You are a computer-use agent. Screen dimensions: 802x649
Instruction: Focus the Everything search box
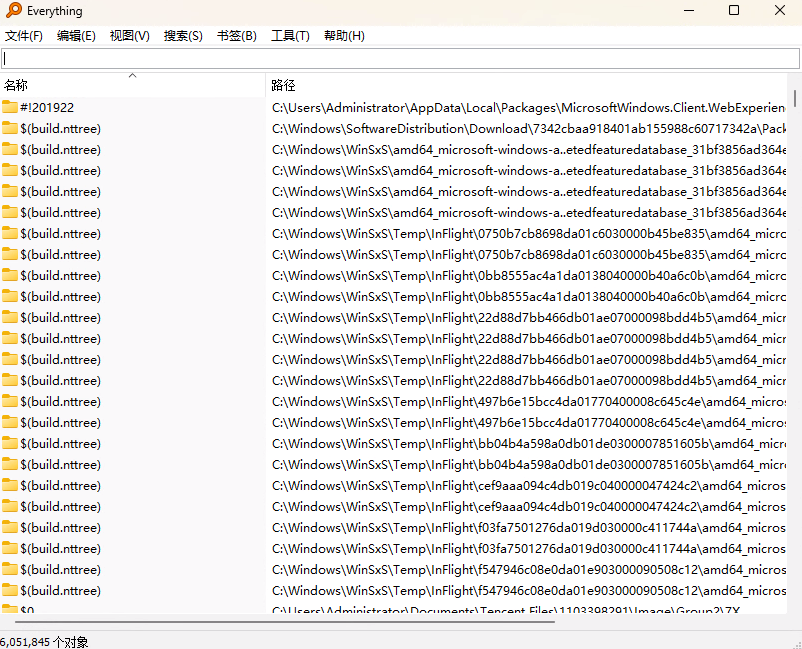(400, 58)
